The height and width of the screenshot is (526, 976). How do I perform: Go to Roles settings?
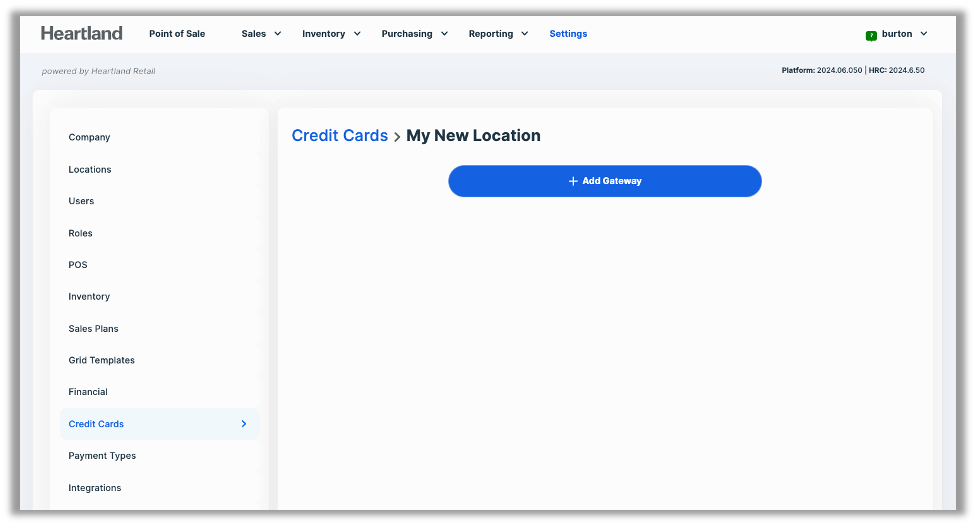[x=80, y=233]
